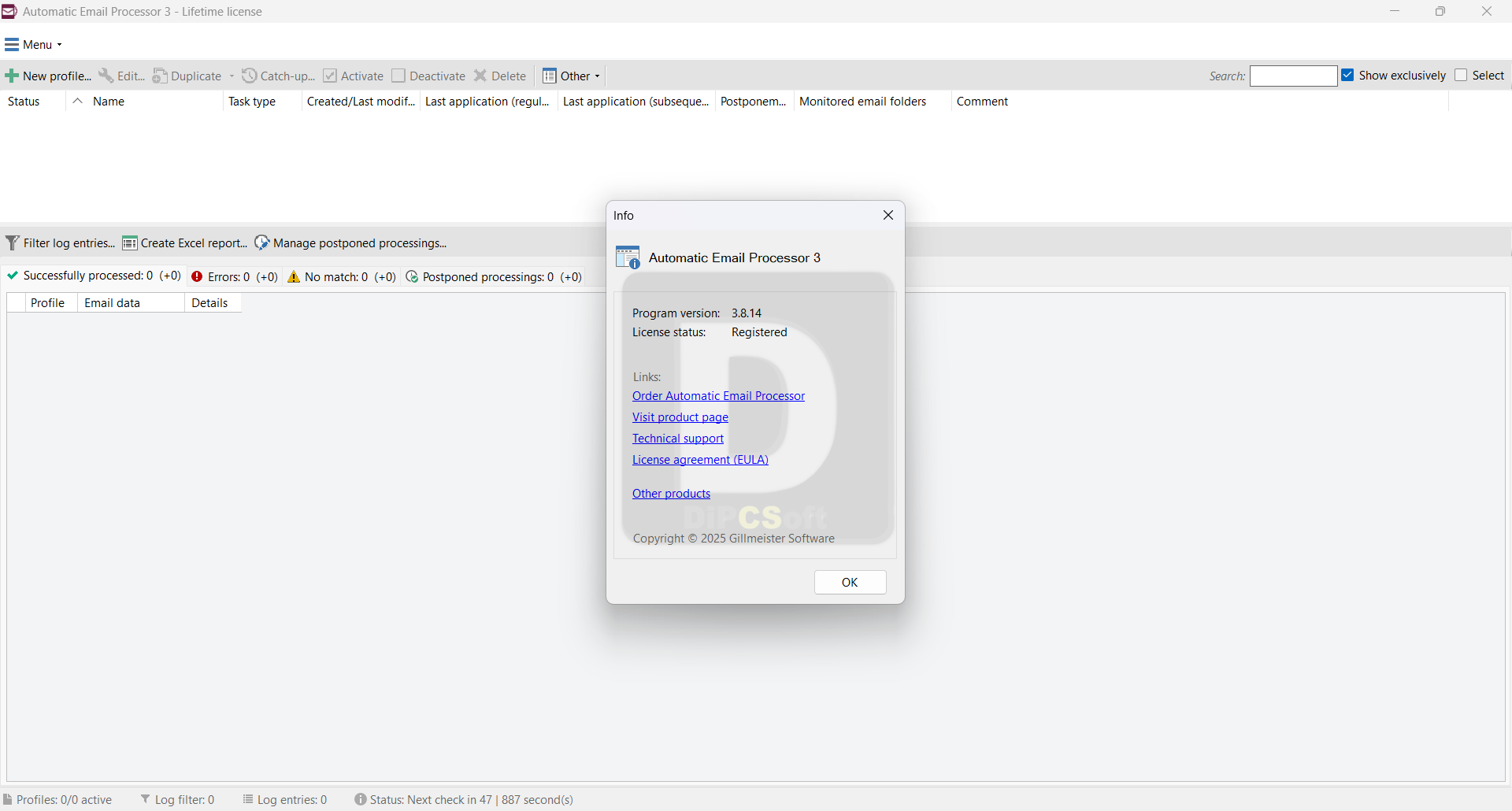
Task: Click the Deactivate icon
Action: pos(398,76)
